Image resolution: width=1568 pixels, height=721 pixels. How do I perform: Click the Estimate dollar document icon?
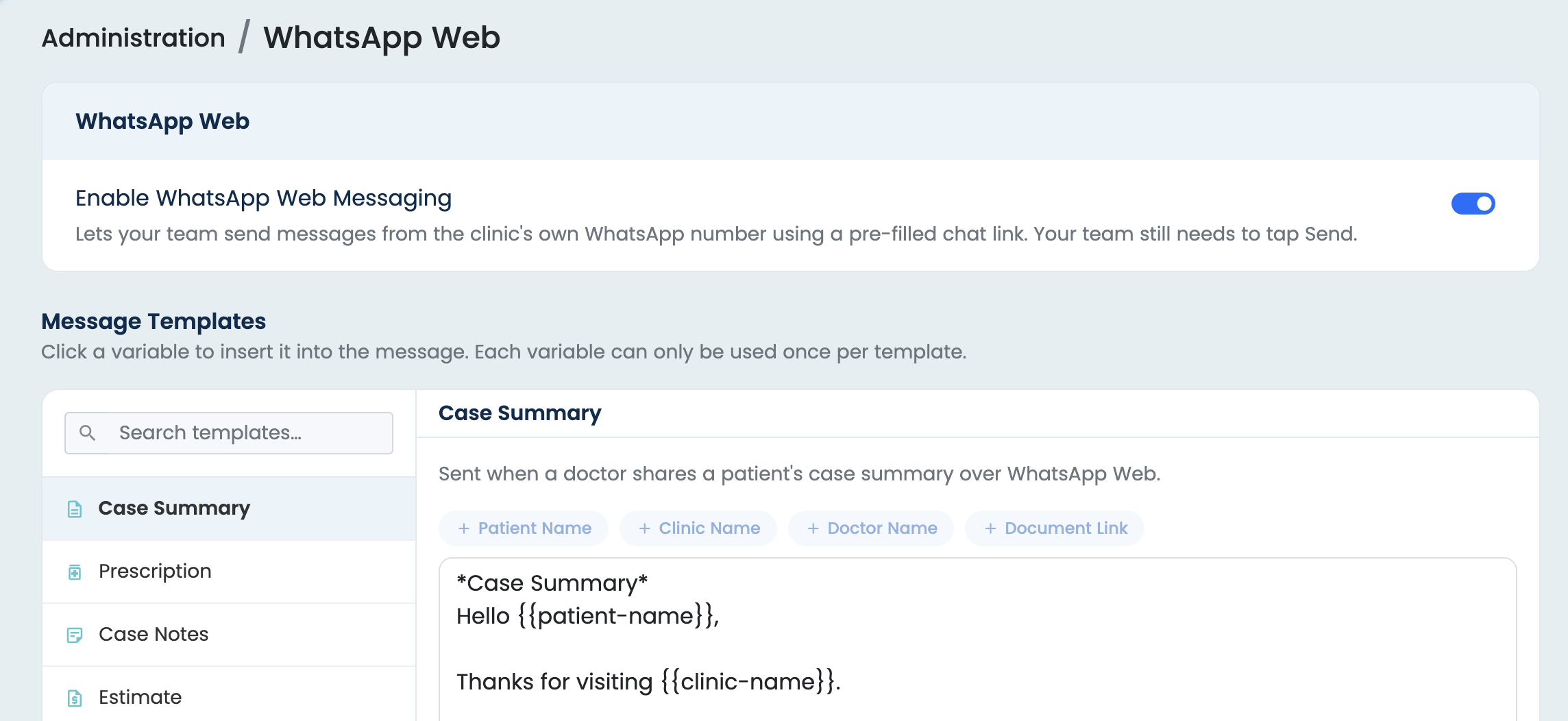[75, 698]
